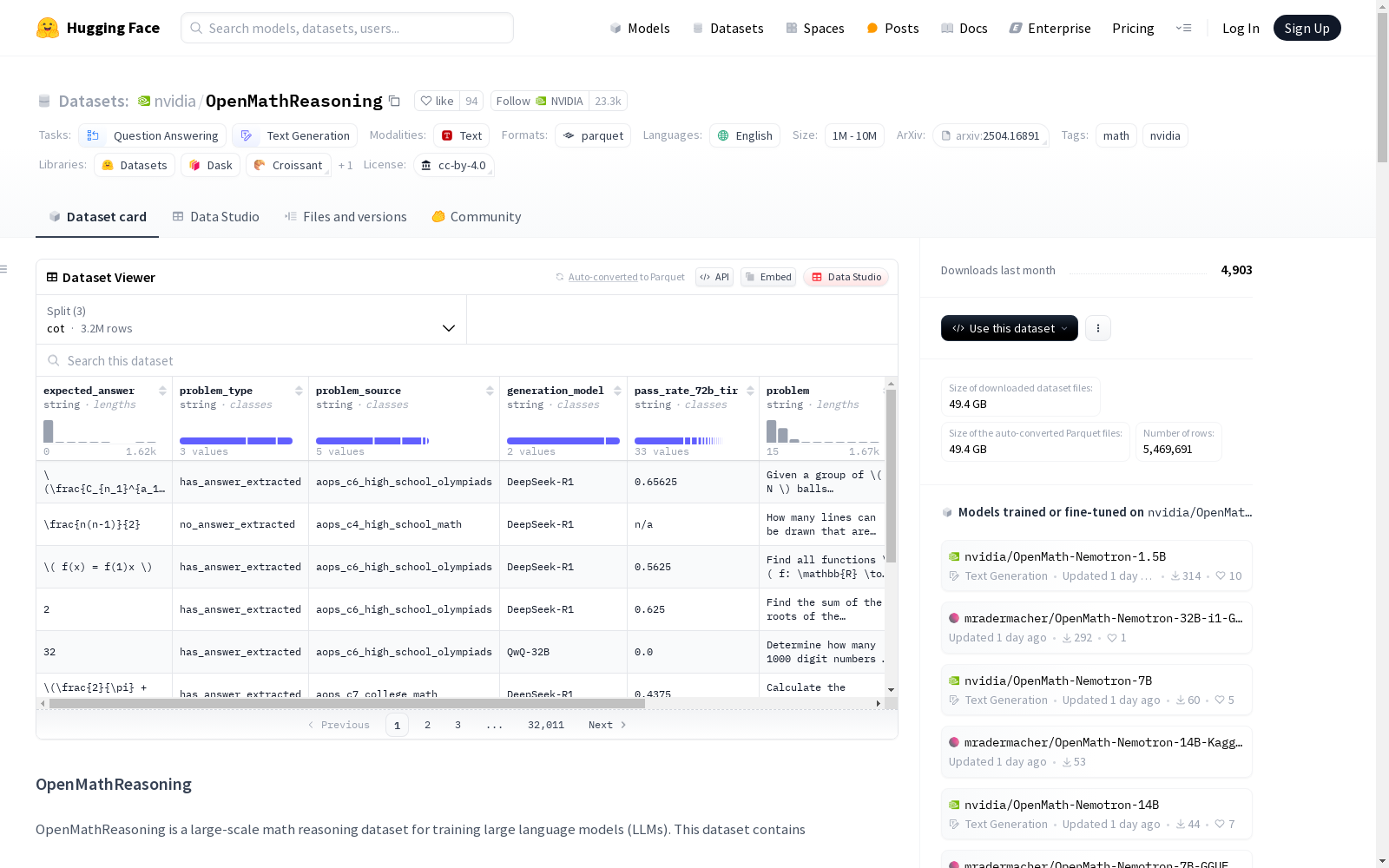Click the table vertical scrollbar
This screenshot has width=1389, height=868.
tap(891, 476)
